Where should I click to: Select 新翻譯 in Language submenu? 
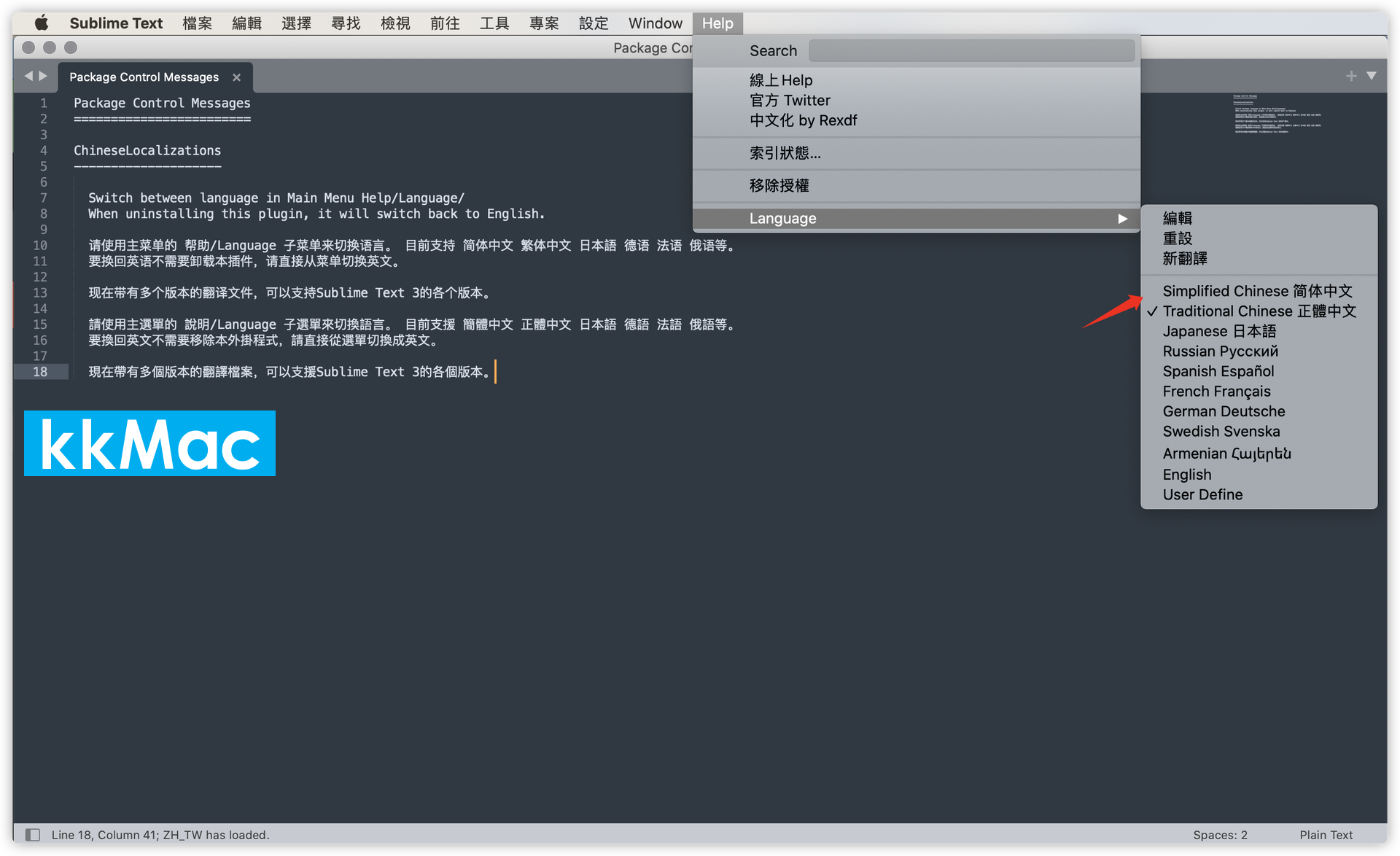1259,258
